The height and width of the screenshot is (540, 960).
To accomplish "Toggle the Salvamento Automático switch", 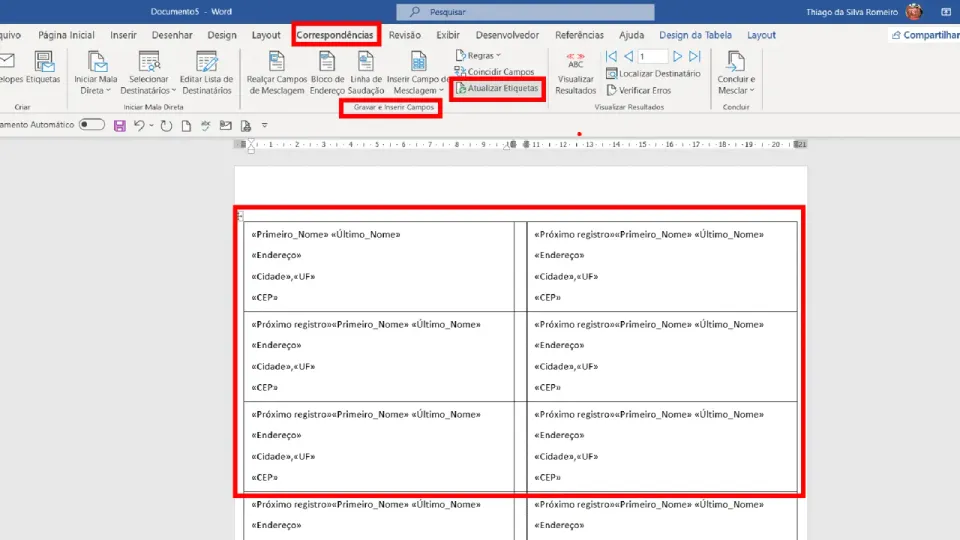I will [92, 125].
